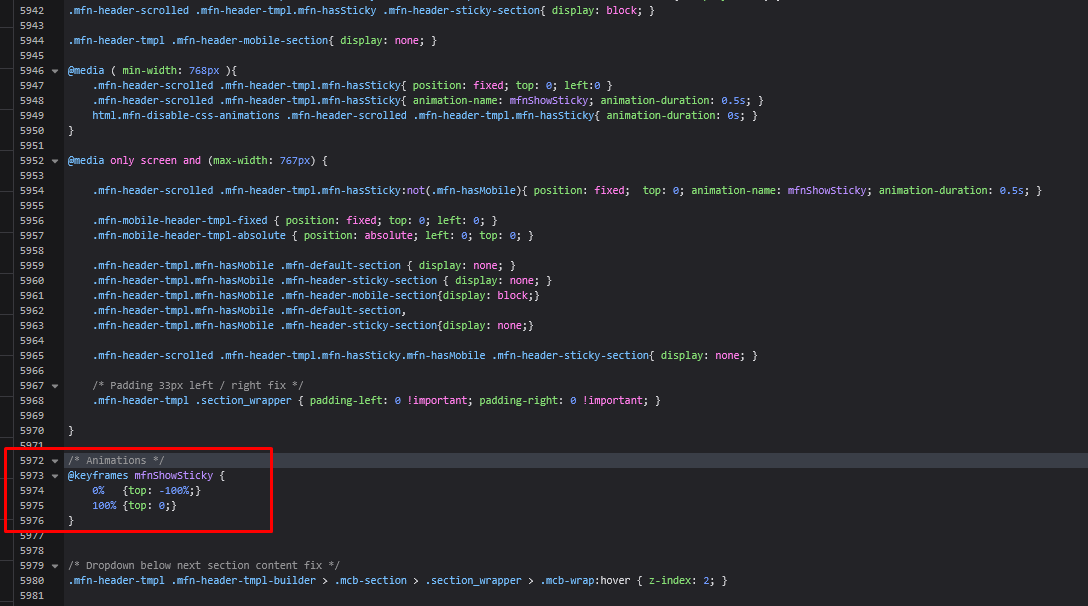Click the .mfn-mobile-header-tmpl-fixed selector
This screenshot has width=1088, height=606.
click(180, 220)
